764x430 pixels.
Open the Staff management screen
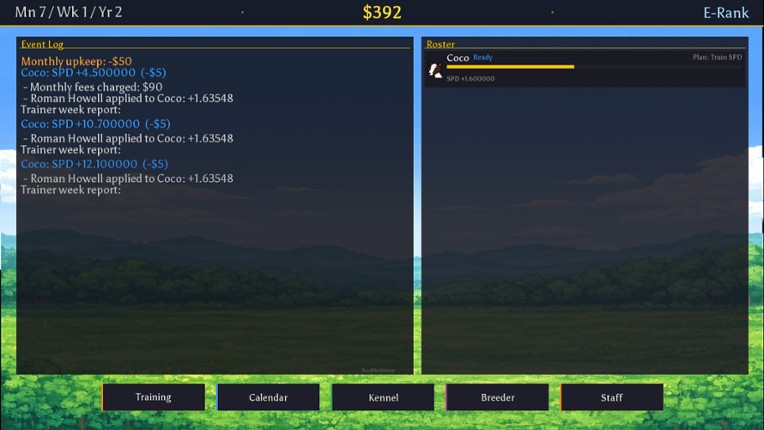tap(612, 397)
